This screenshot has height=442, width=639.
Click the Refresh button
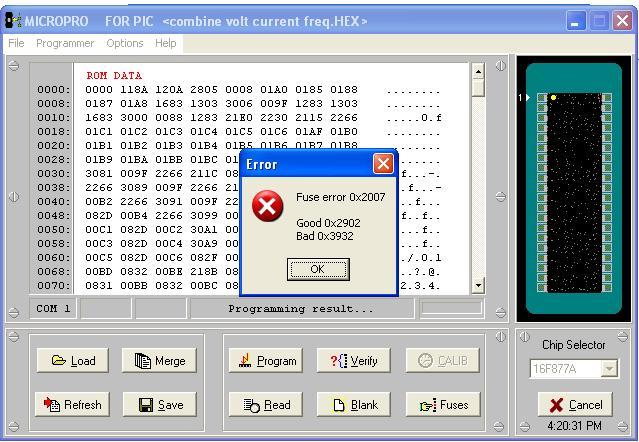pos(72,405)
